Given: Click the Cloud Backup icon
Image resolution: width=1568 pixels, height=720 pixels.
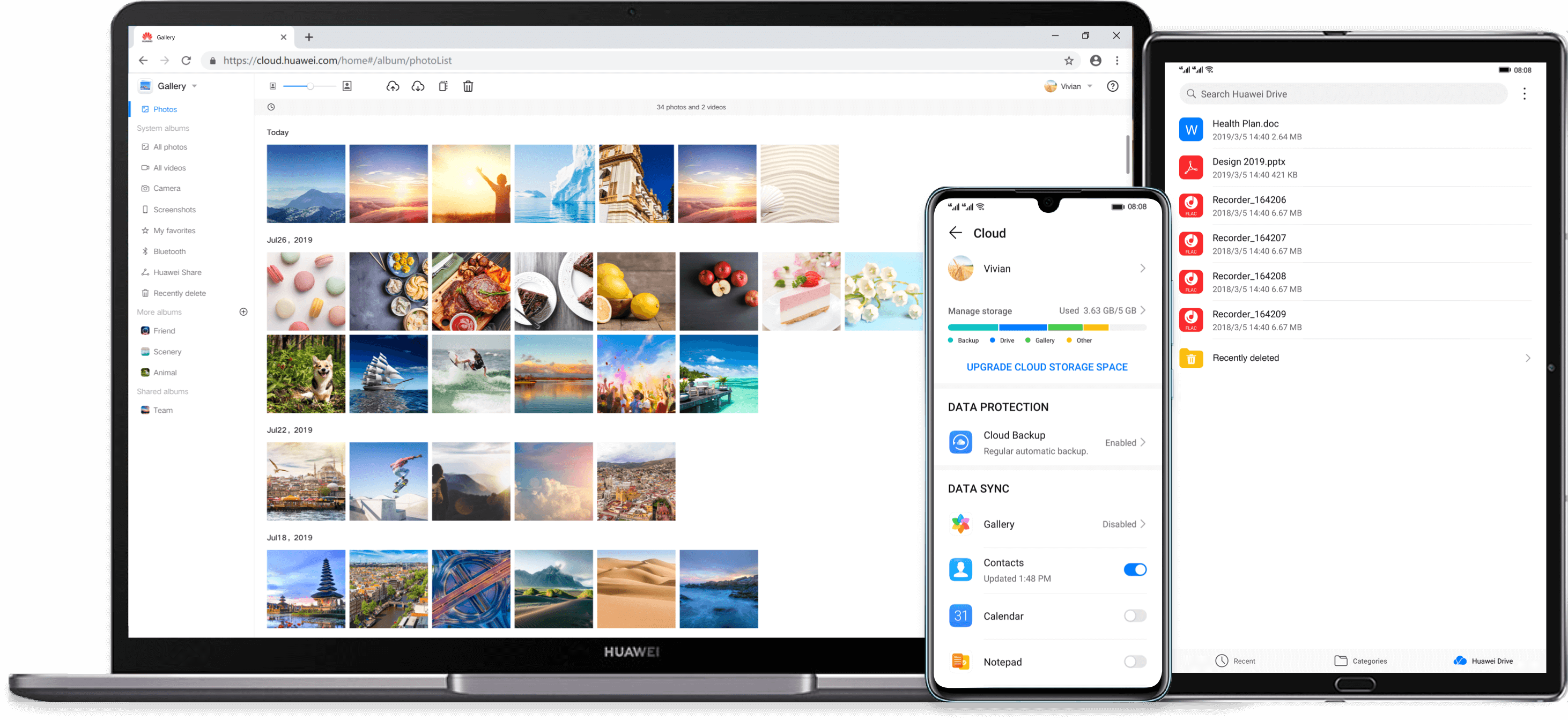Looking at the screenshot, I should pos(961,442).
